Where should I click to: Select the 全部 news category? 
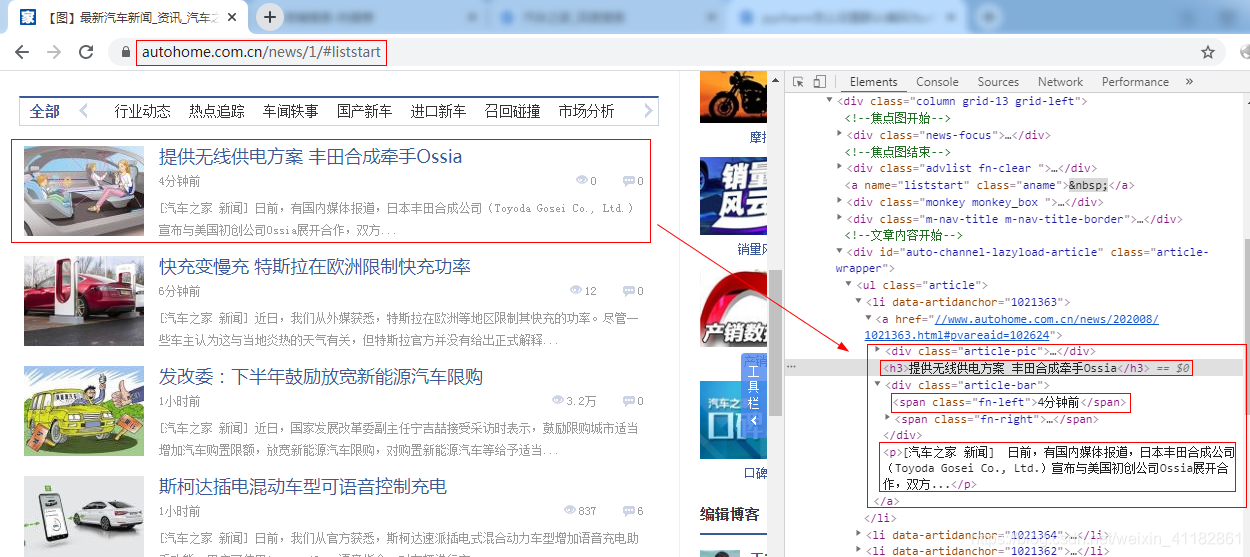45,111
